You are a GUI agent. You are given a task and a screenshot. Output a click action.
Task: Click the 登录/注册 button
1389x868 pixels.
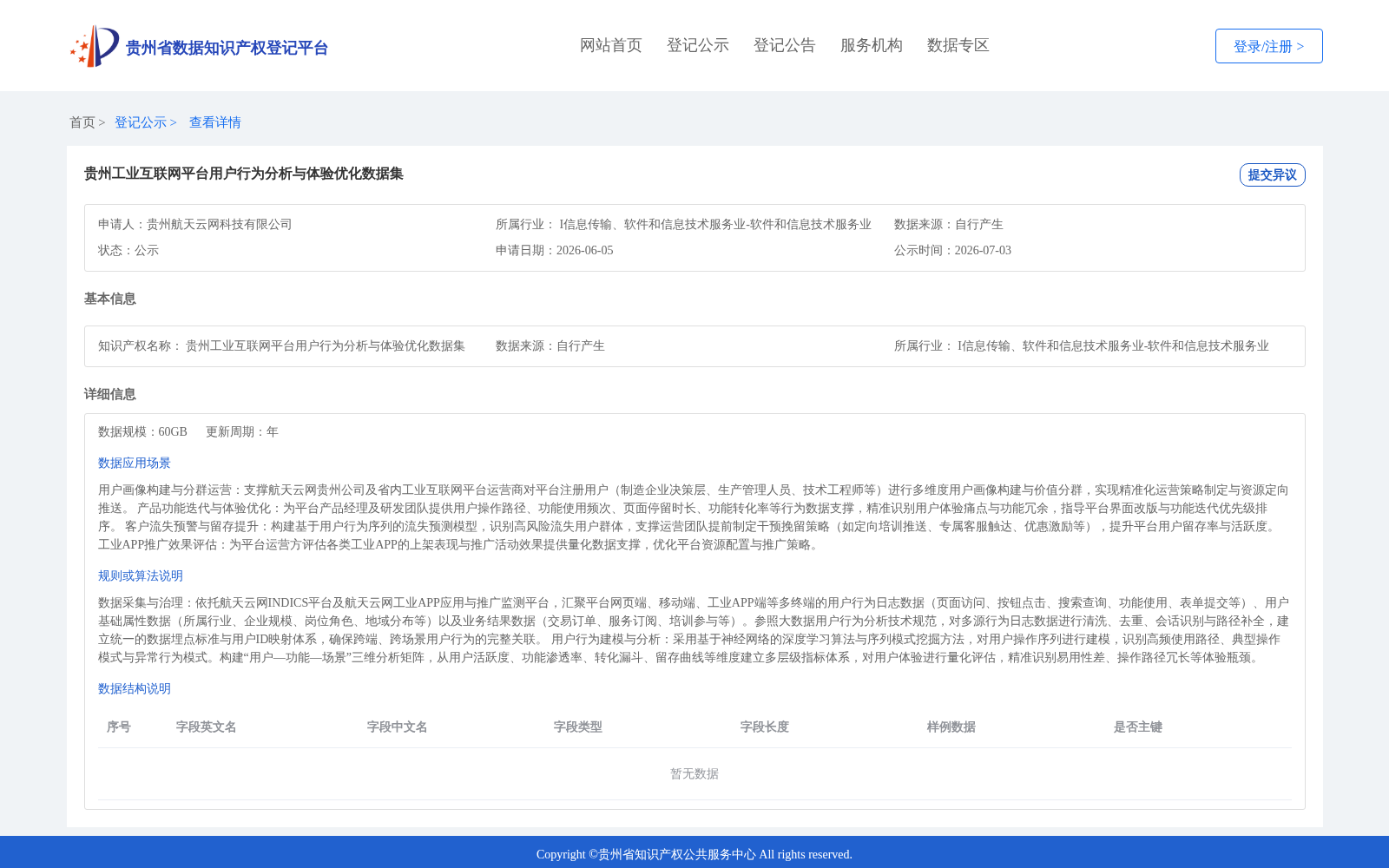coord(1269,46)
